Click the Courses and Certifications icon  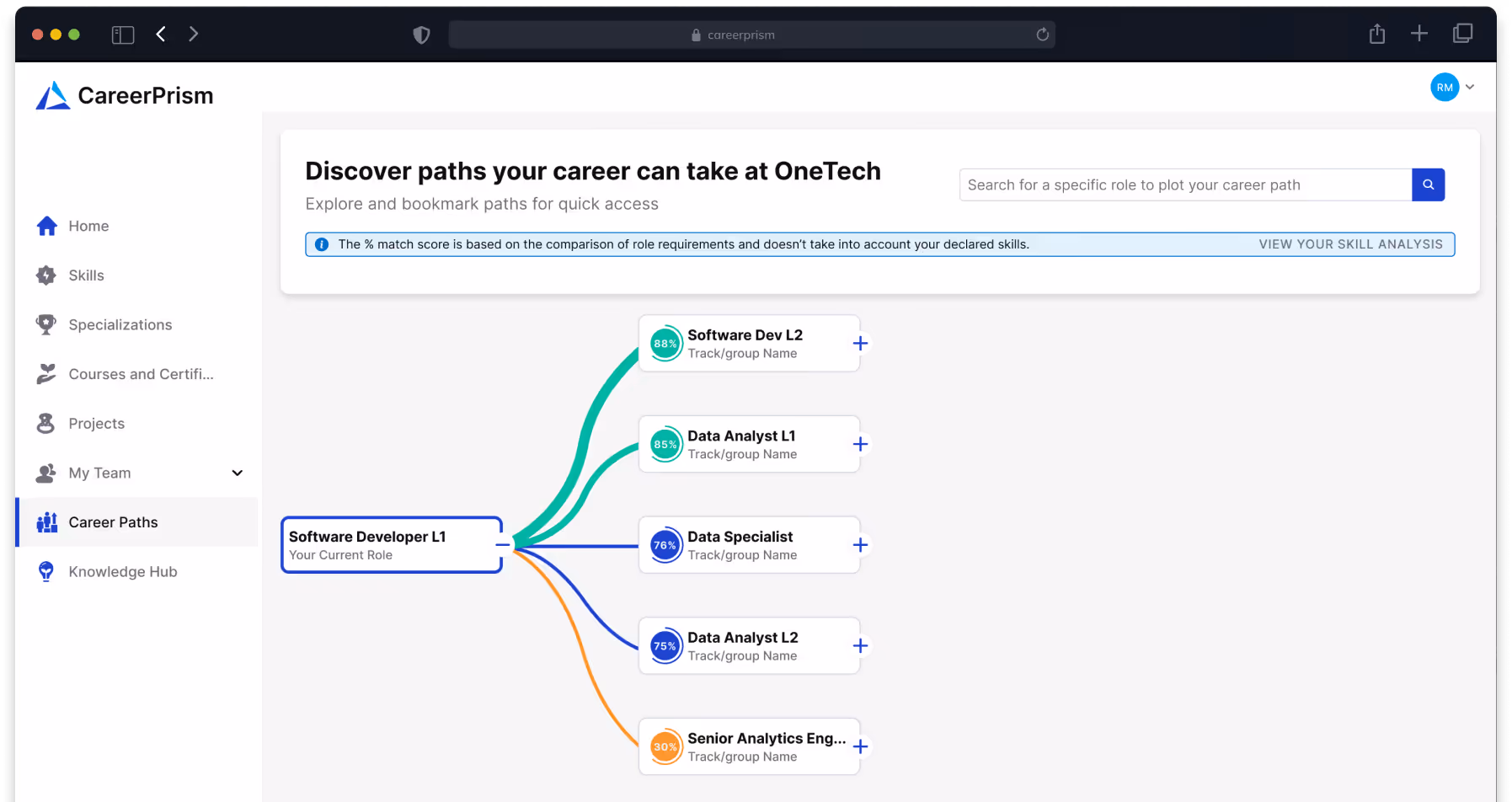46,374
